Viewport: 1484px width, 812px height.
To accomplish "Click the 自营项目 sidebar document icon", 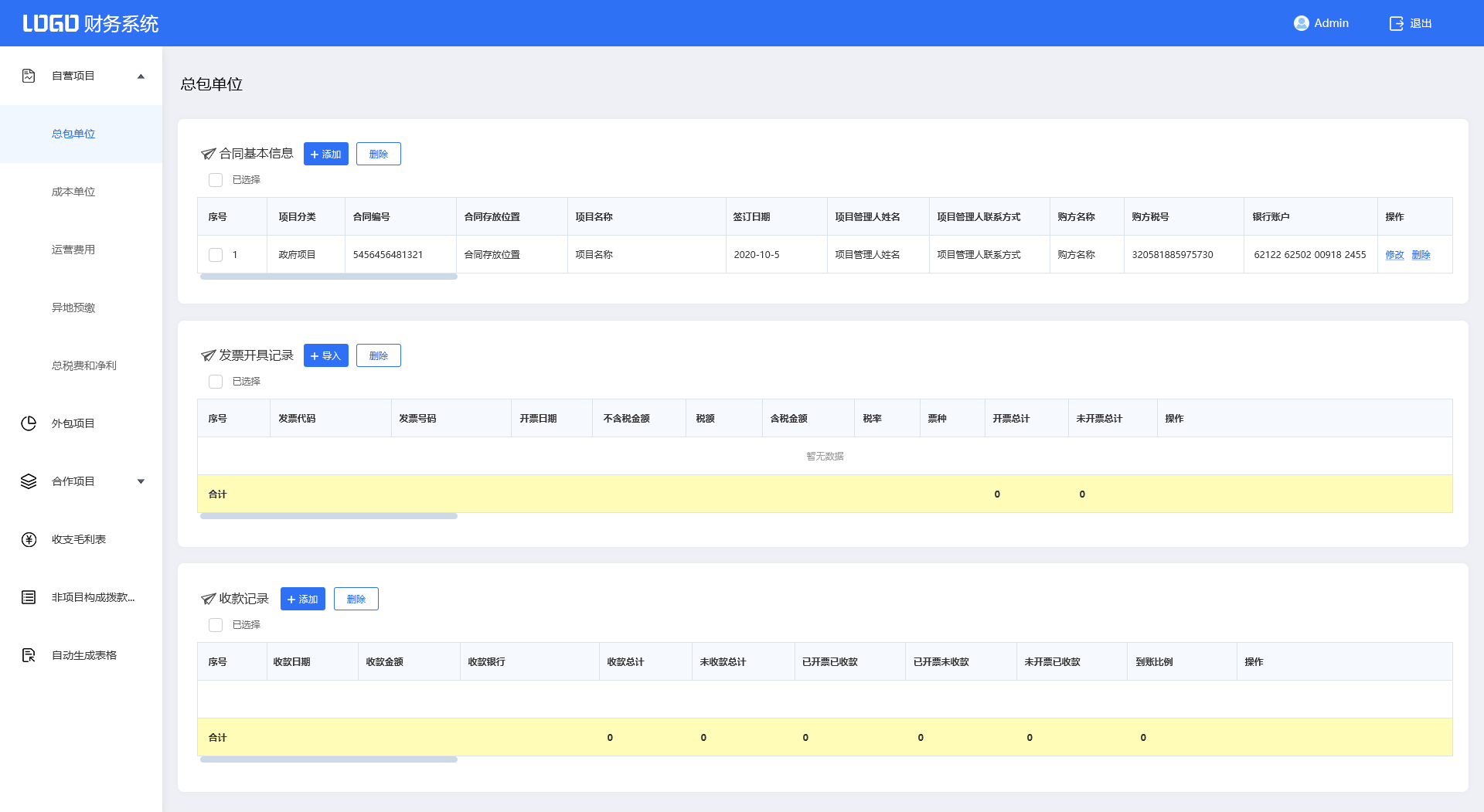I will [29, 76].
